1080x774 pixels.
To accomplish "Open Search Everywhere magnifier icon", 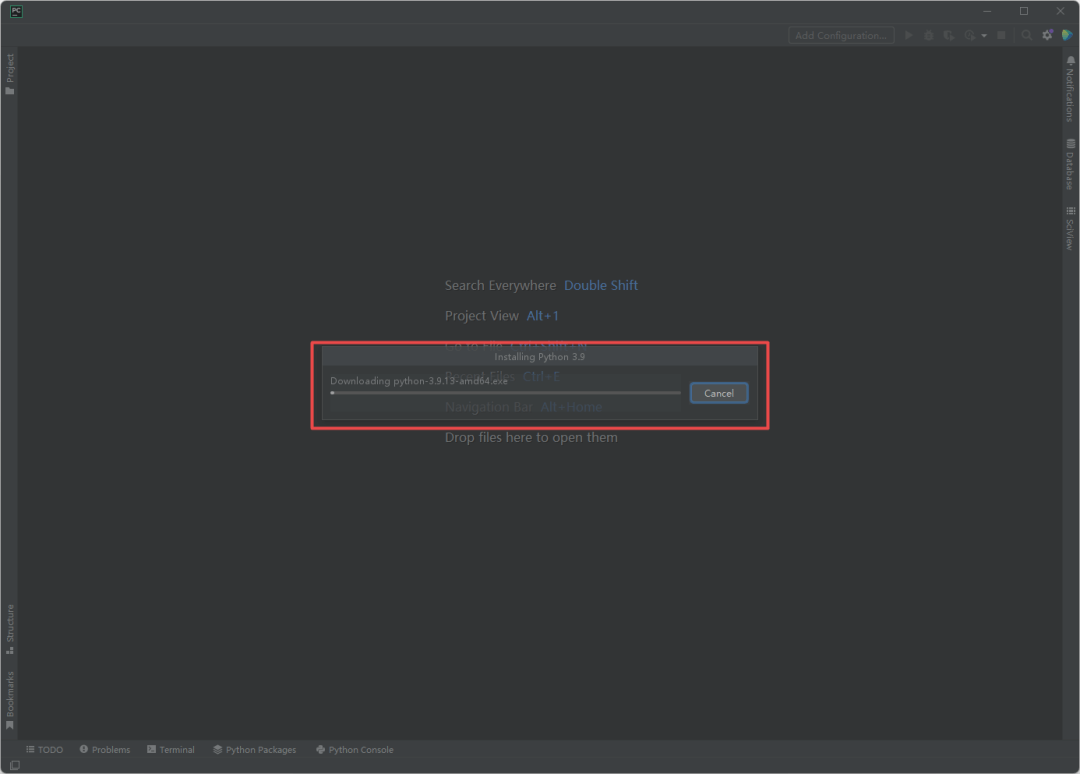I will (x=1026, y=35).
